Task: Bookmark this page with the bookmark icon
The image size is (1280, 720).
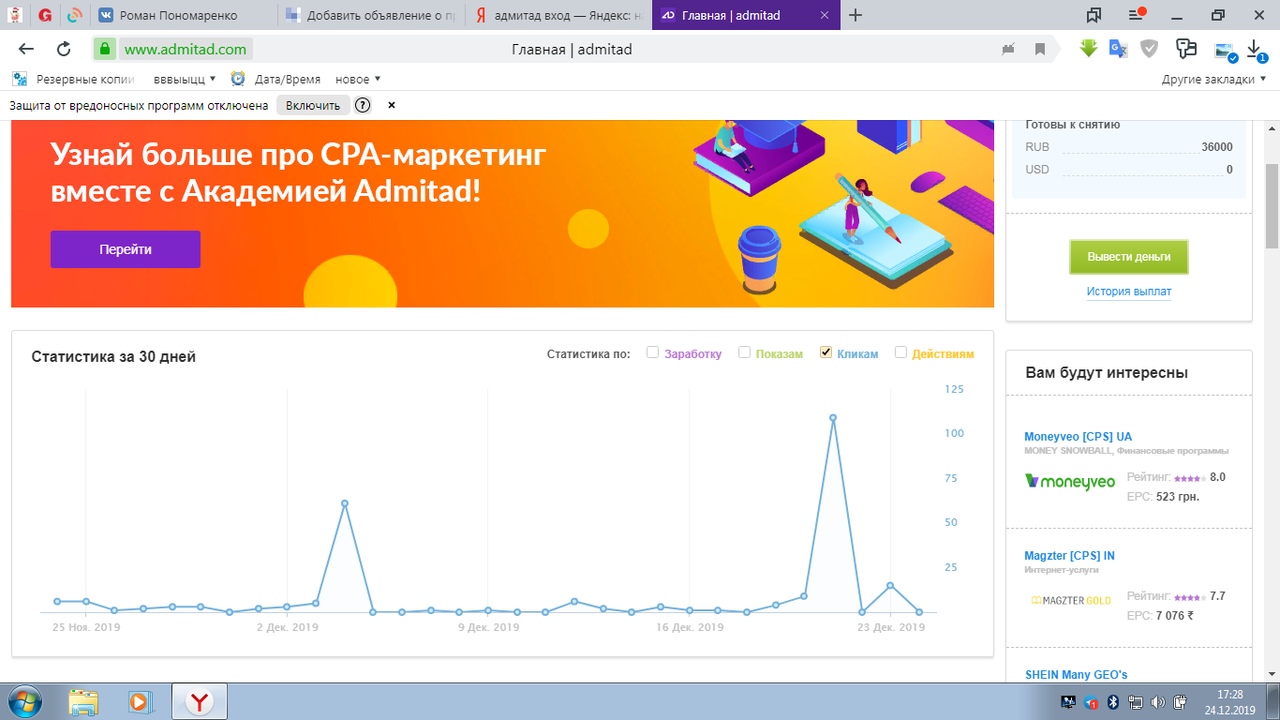Action: (x=1040, y=49)
